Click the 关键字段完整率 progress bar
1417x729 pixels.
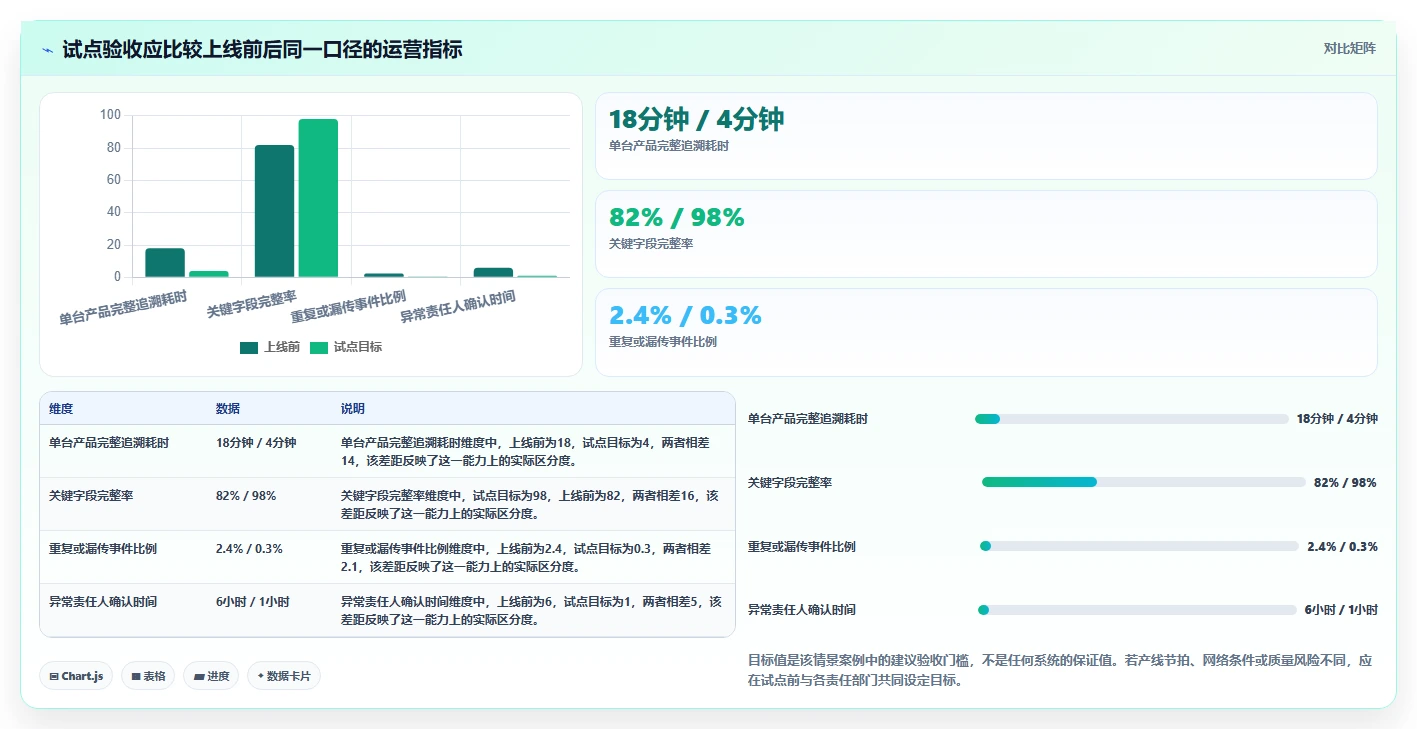tap(1143, 482)
